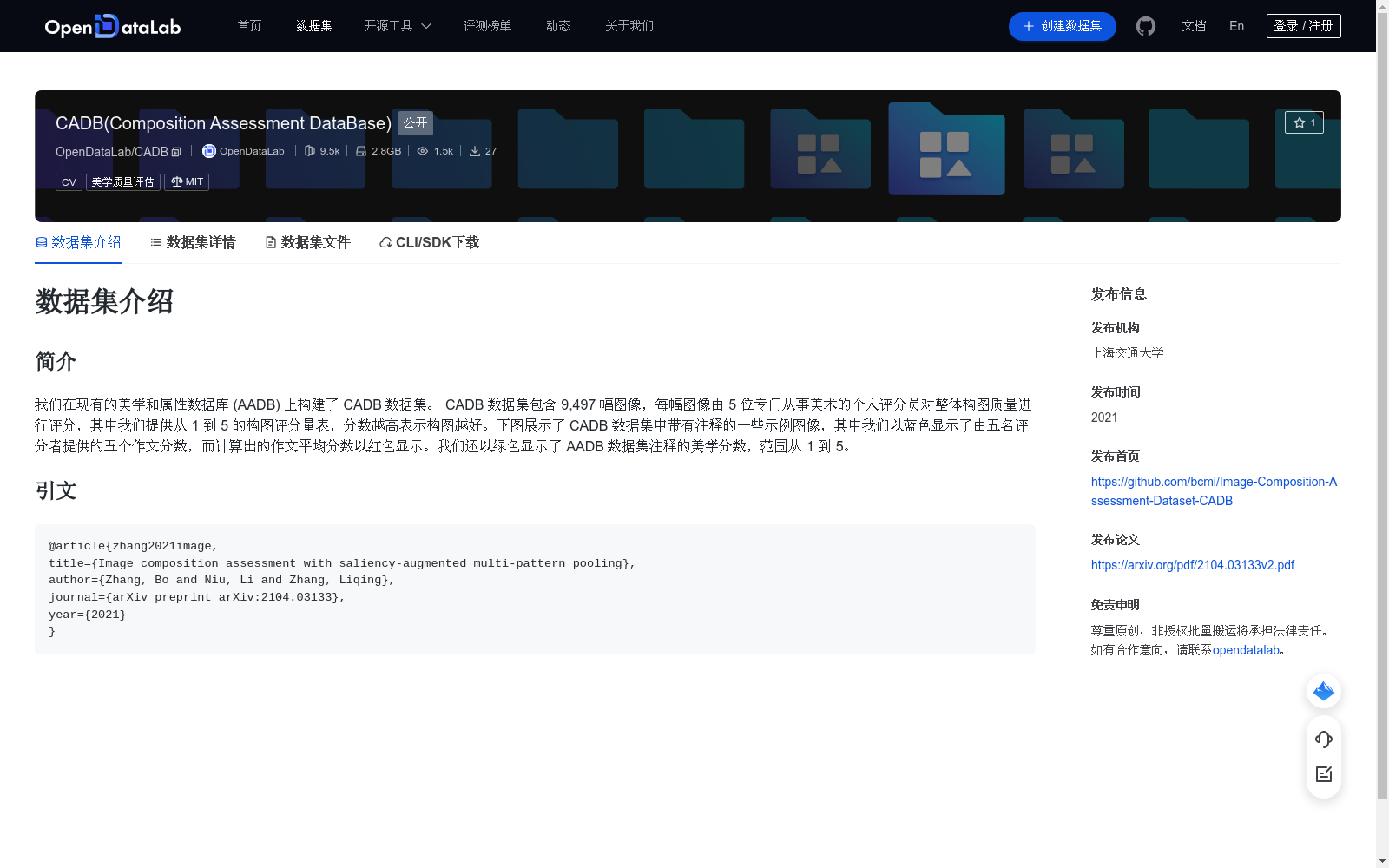
Task: Click the 2.8GB storage size icon
Action: (x=361, y=151)
